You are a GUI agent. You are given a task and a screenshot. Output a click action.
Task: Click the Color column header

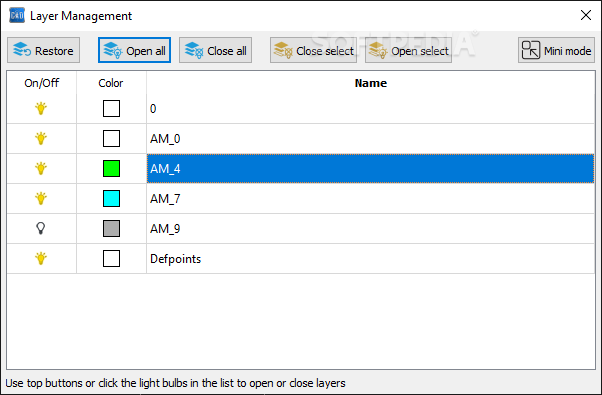(x=111, y=83)
